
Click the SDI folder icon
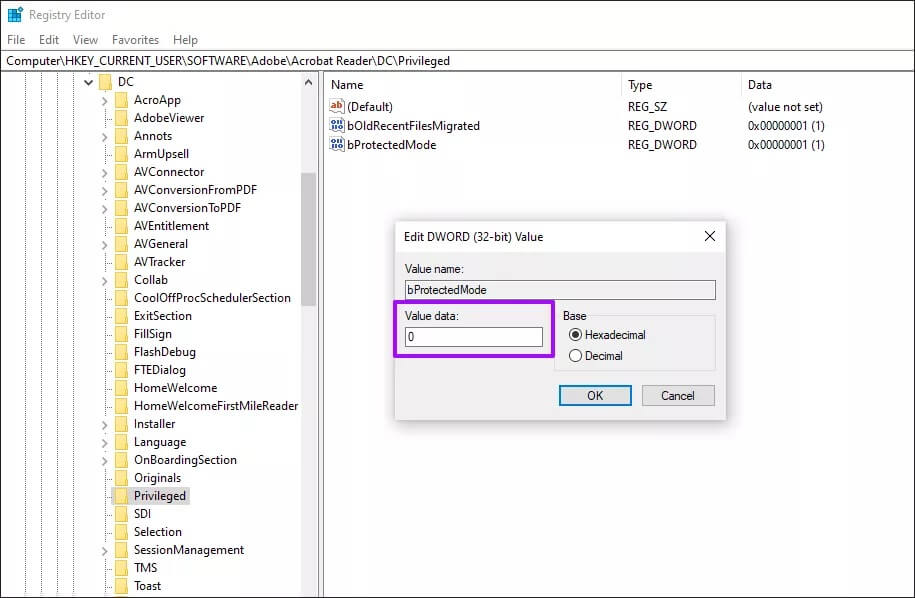(x=121, y=514)
